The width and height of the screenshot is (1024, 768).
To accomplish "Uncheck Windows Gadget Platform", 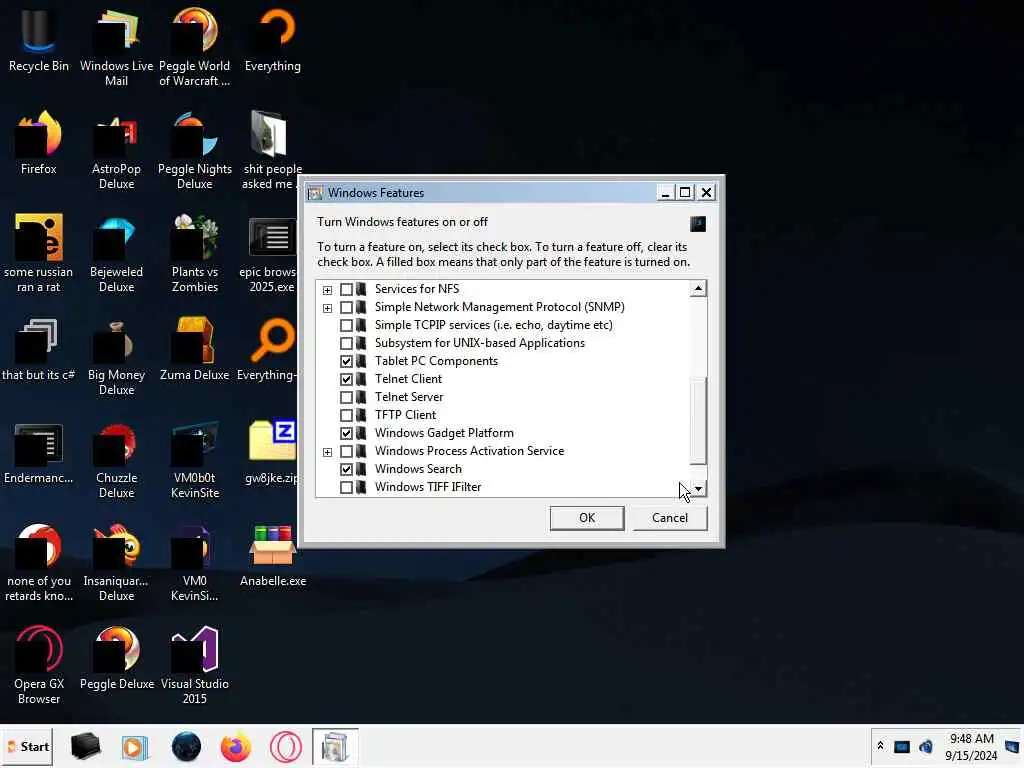I will point(346,433).
